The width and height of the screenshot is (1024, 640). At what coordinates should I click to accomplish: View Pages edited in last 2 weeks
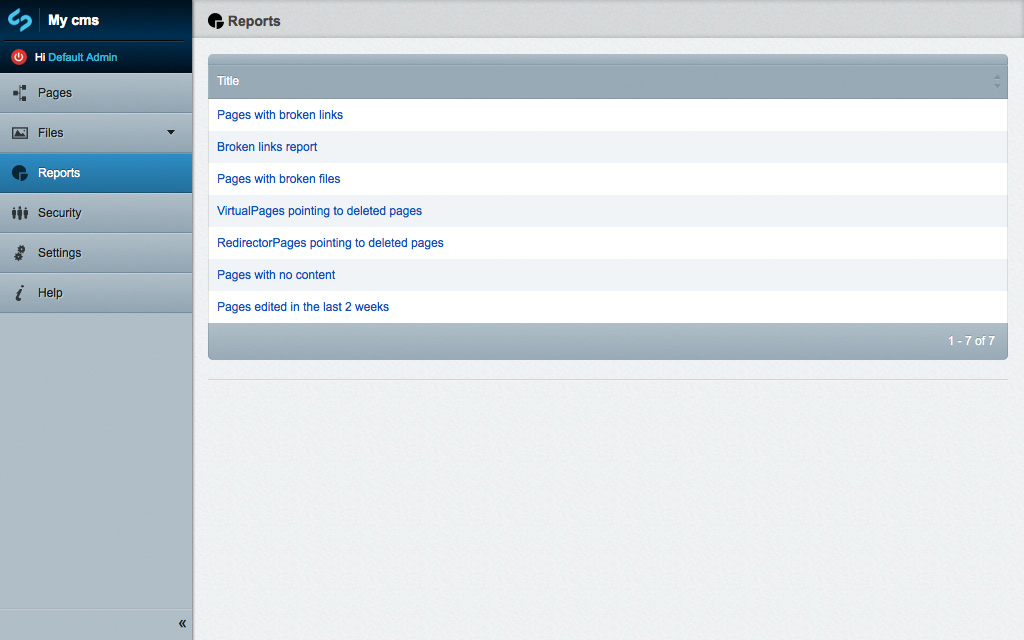coord(303,307)
